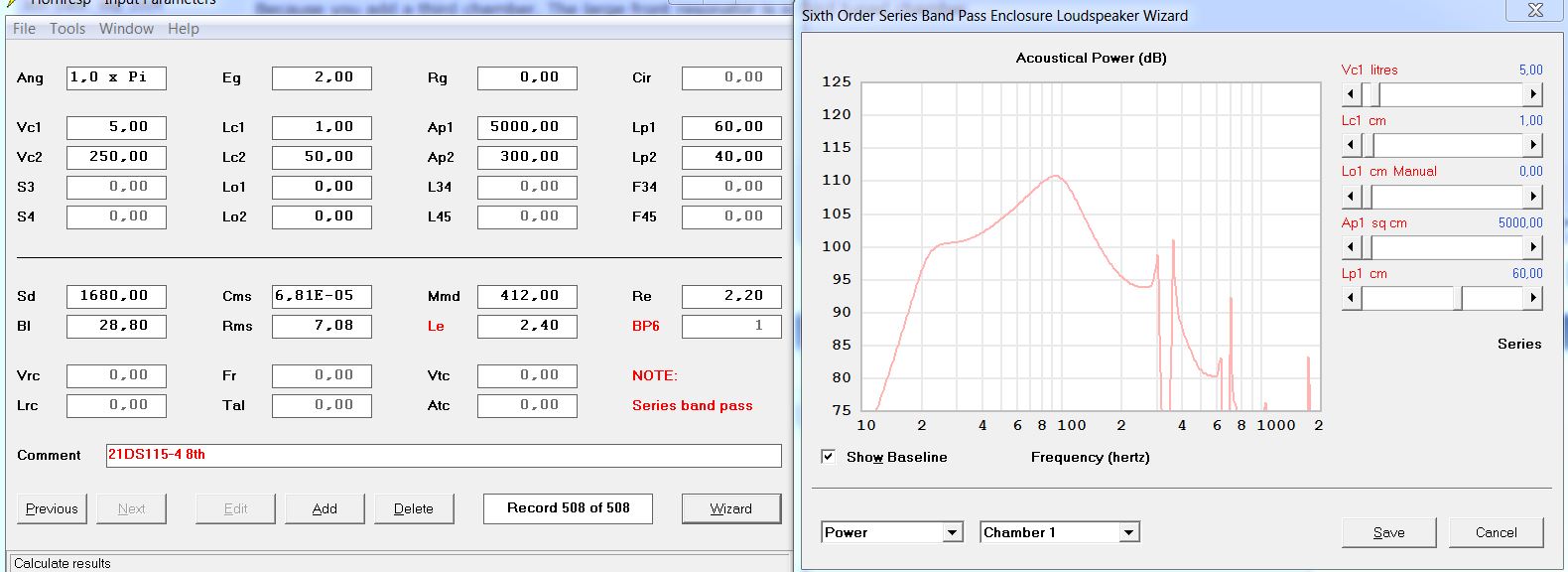The height and width of the screenshot is (572, 1568).
Task: Open the Wizard from Input Parameters
Action: 731,508
